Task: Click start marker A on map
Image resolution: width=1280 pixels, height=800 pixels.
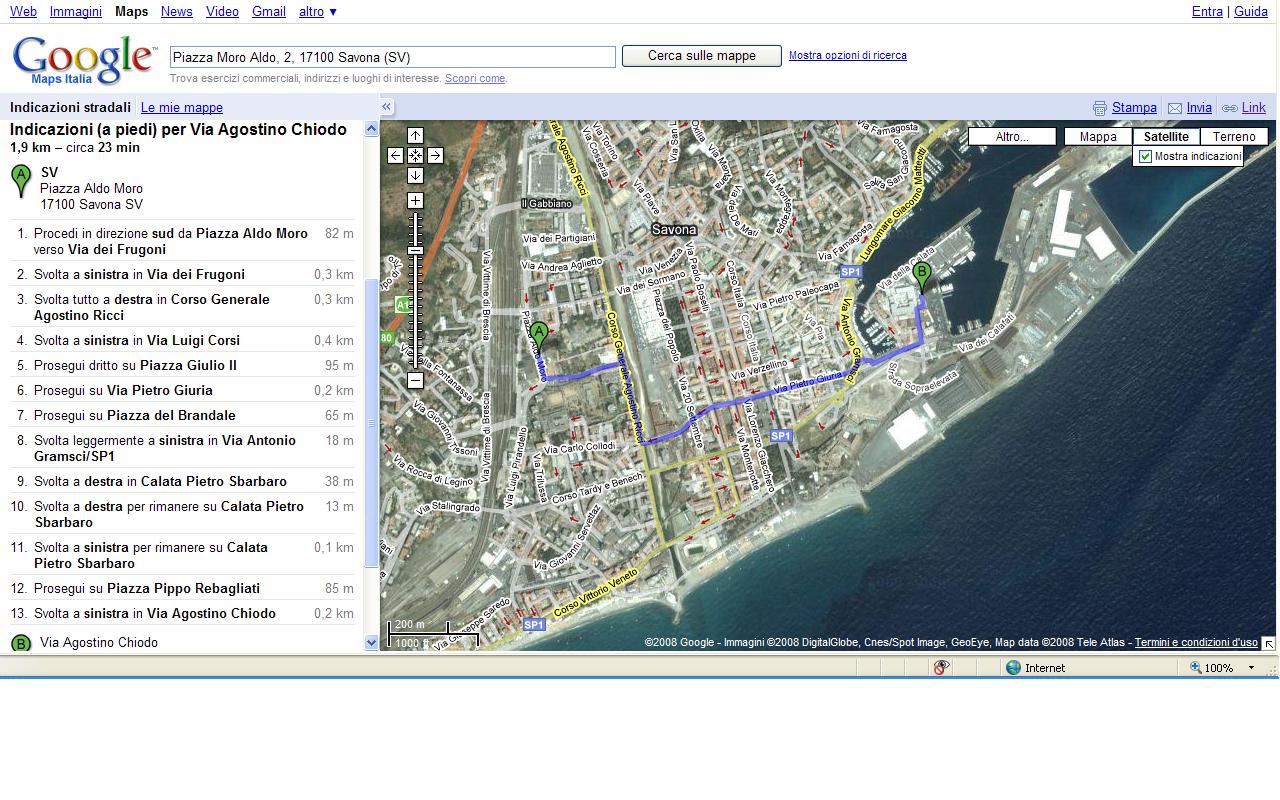Action: tap(539, 335)
